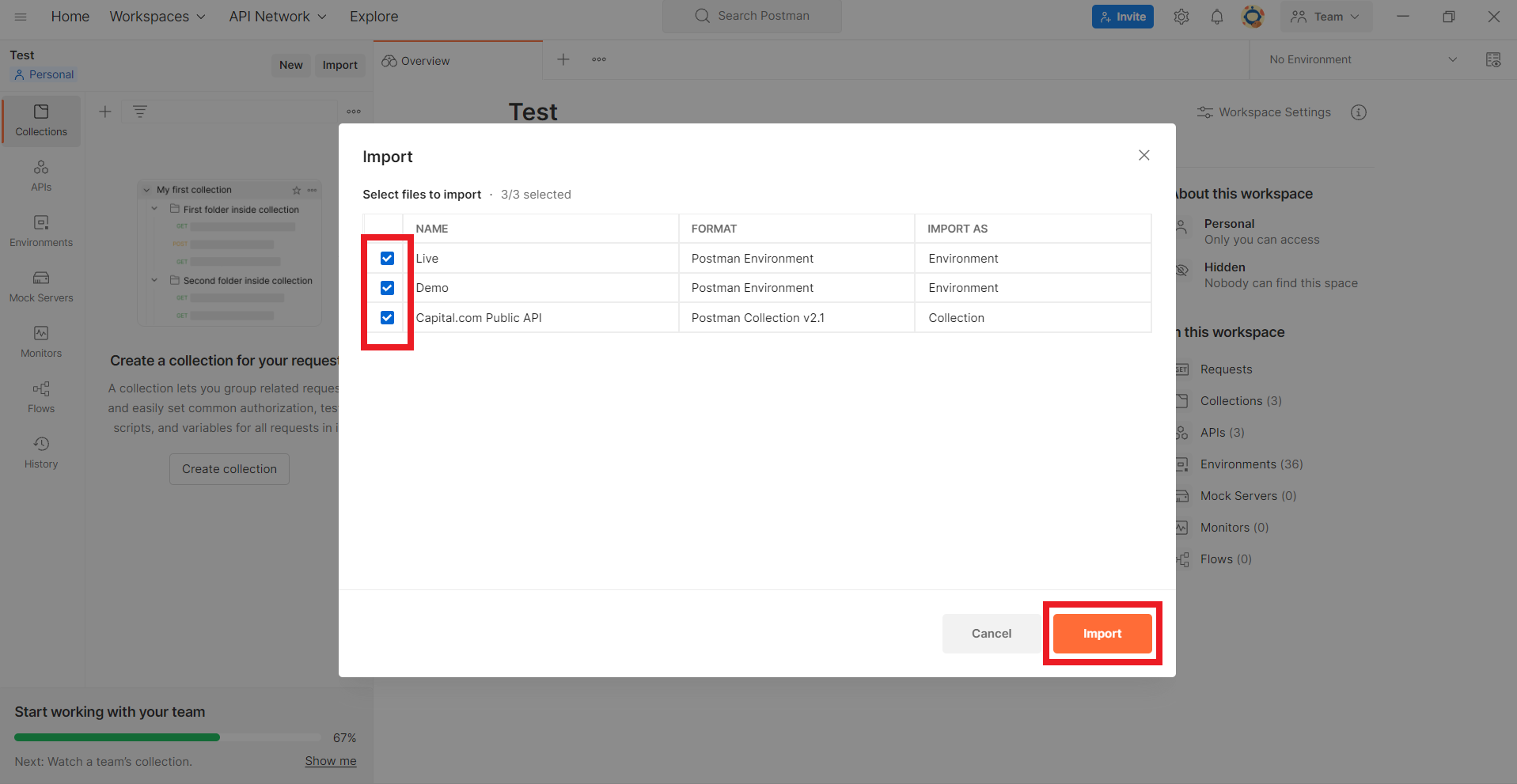Viewport: 1517px width, 784px height.
Task: Open tab options ellipsis next to new tab
Action: [x=599, y=59]
